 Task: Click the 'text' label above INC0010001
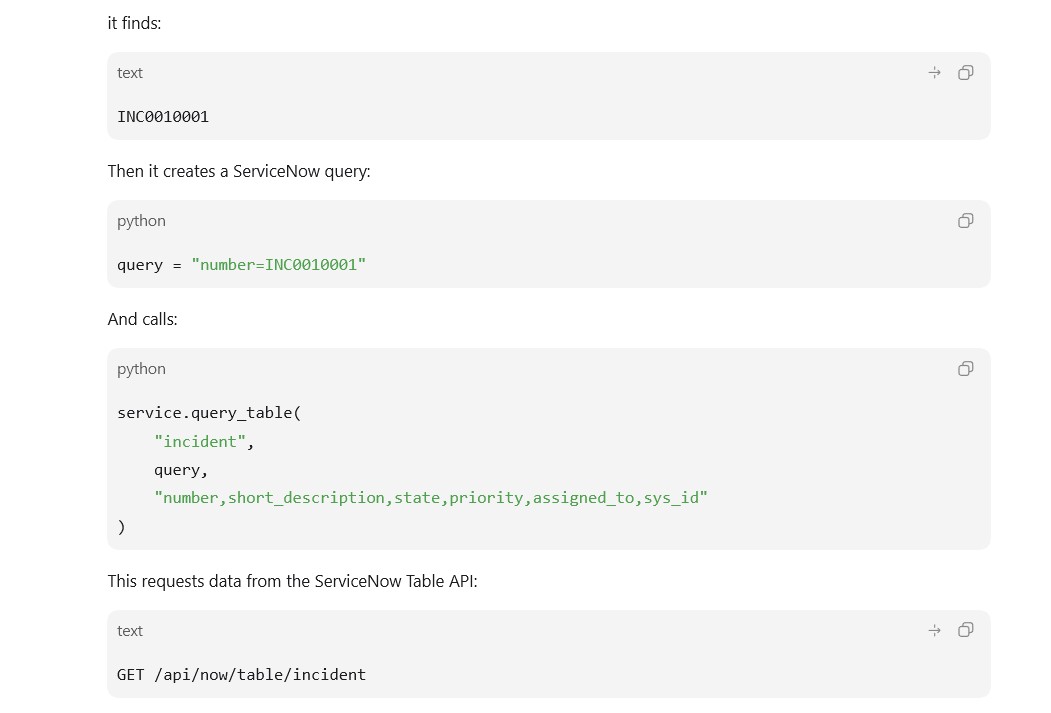[130, 73]
